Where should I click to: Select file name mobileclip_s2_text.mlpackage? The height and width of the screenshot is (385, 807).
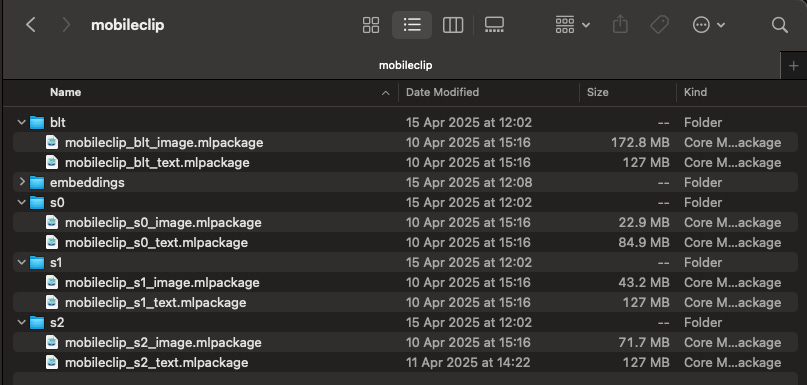[x=156, y=362]
